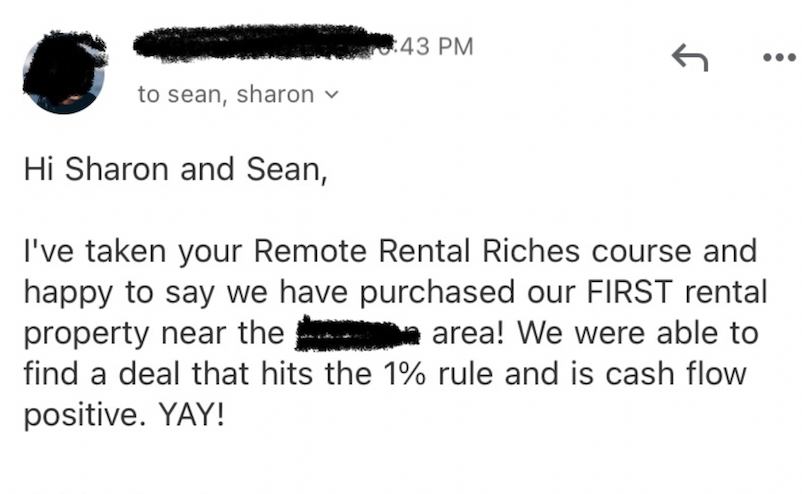Click the reply arrow icon
802x494 pixels.
pyautogui.click(x=690, y=57)
